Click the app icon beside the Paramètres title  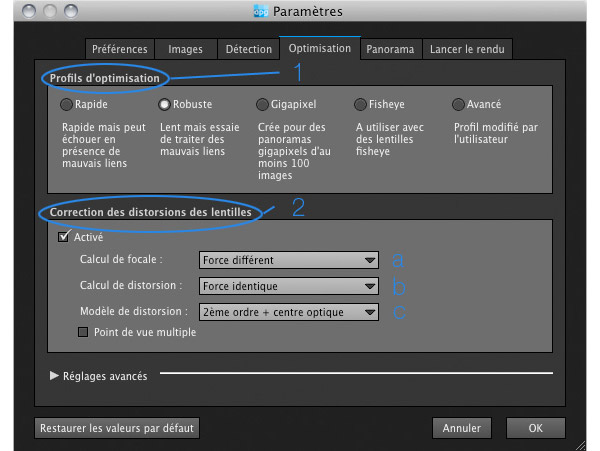(261, 11)
